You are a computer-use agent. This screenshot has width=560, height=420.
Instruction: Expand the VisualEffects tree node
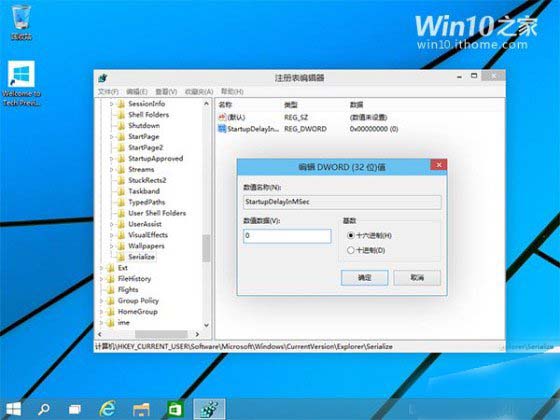111,235
